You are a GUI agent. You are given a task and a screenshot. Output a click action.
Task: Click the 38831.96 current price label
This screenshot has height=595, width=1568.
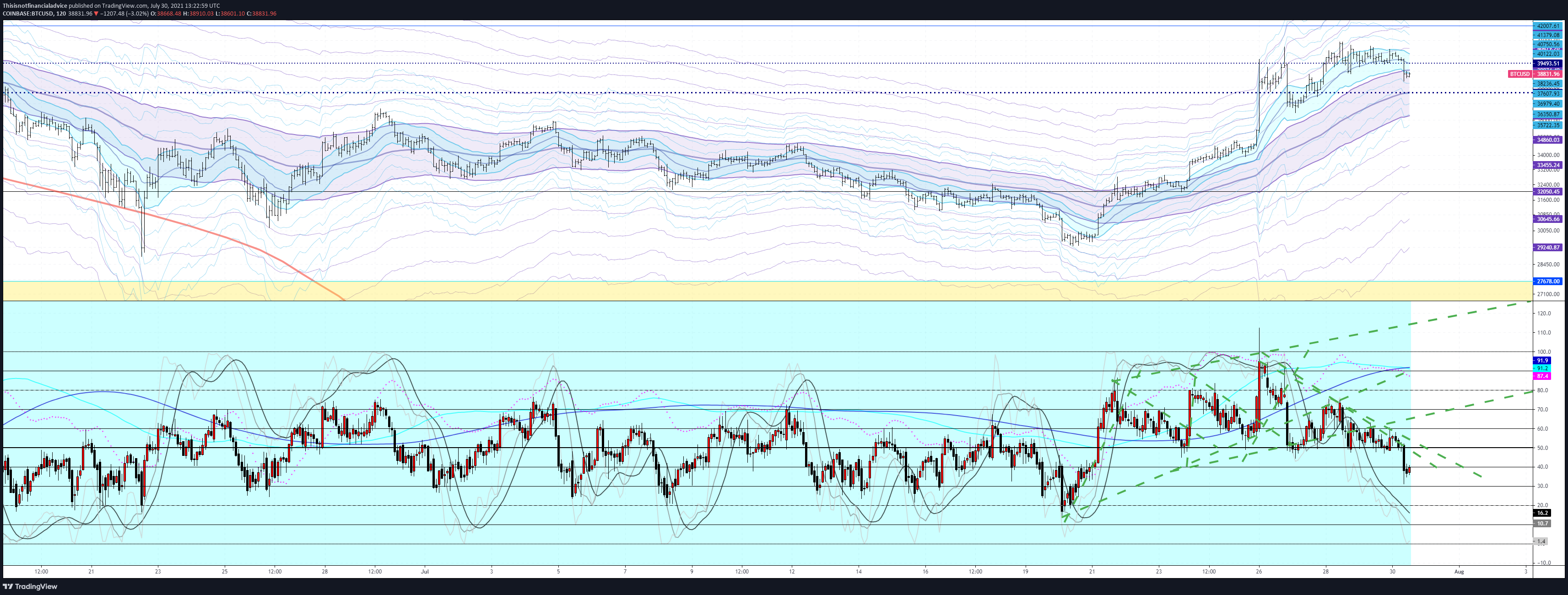1548,74
